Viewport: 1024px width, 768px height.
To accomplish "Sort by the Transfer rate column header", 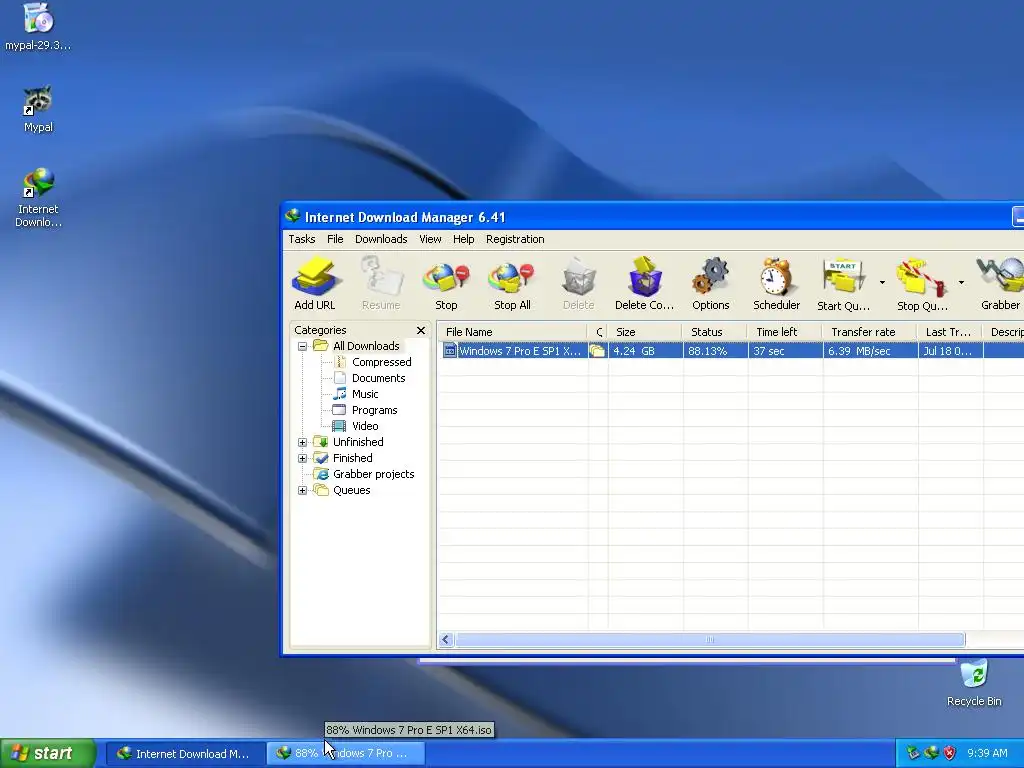I will (870, 332).
